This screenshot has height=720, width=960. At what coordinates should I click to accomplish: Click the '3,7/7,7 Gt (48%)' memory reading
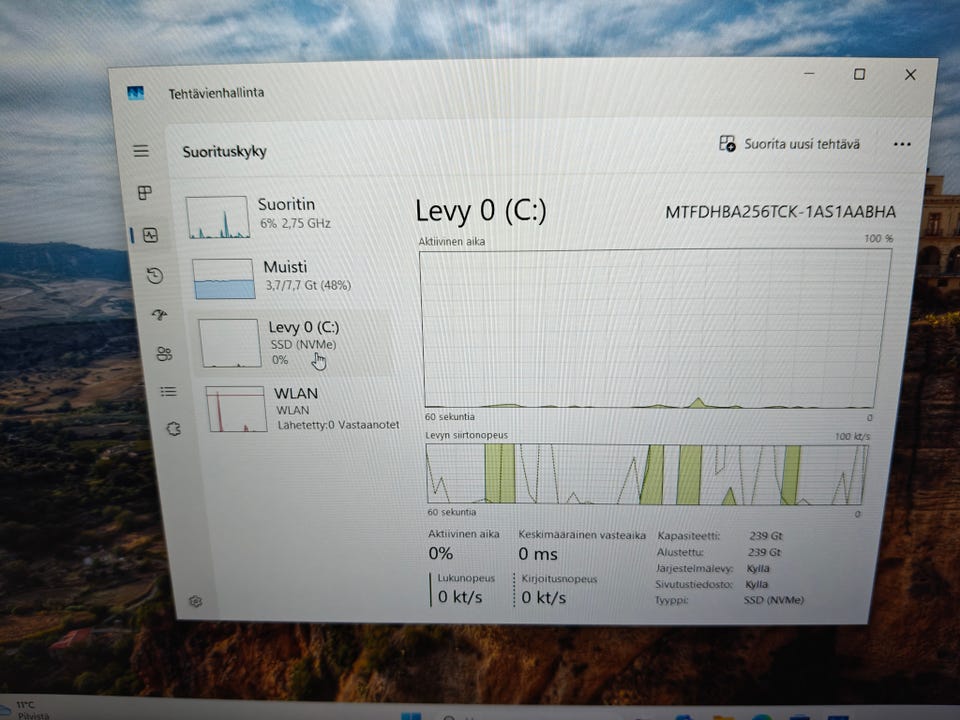pos(308,285)
